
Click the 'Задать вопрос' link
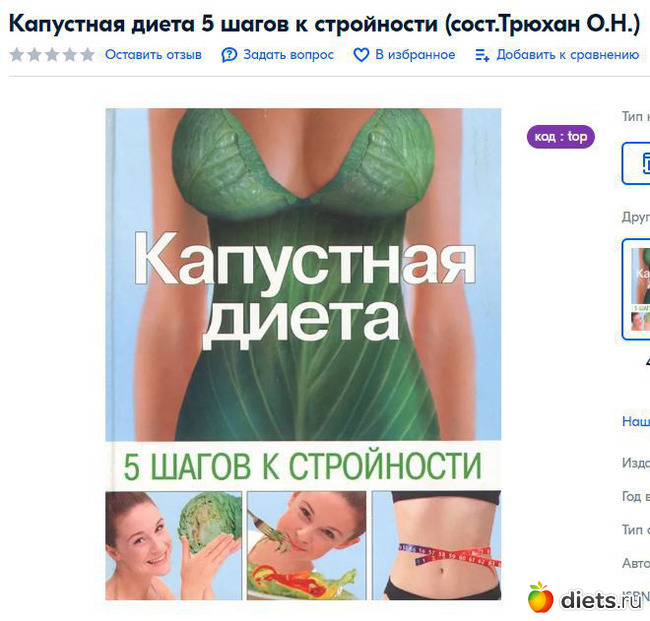pos(289,55)
